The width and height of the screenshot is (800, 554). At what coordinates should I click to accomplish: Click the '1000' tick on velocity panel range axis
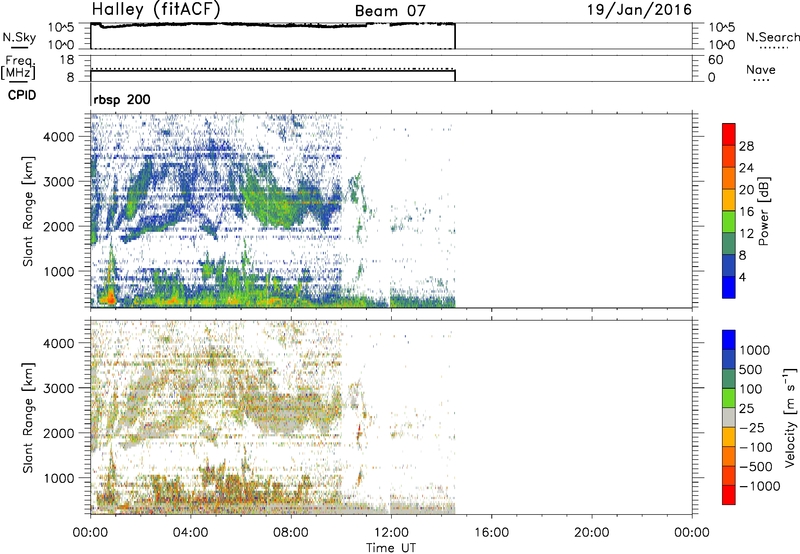click(x=59, y=478)
